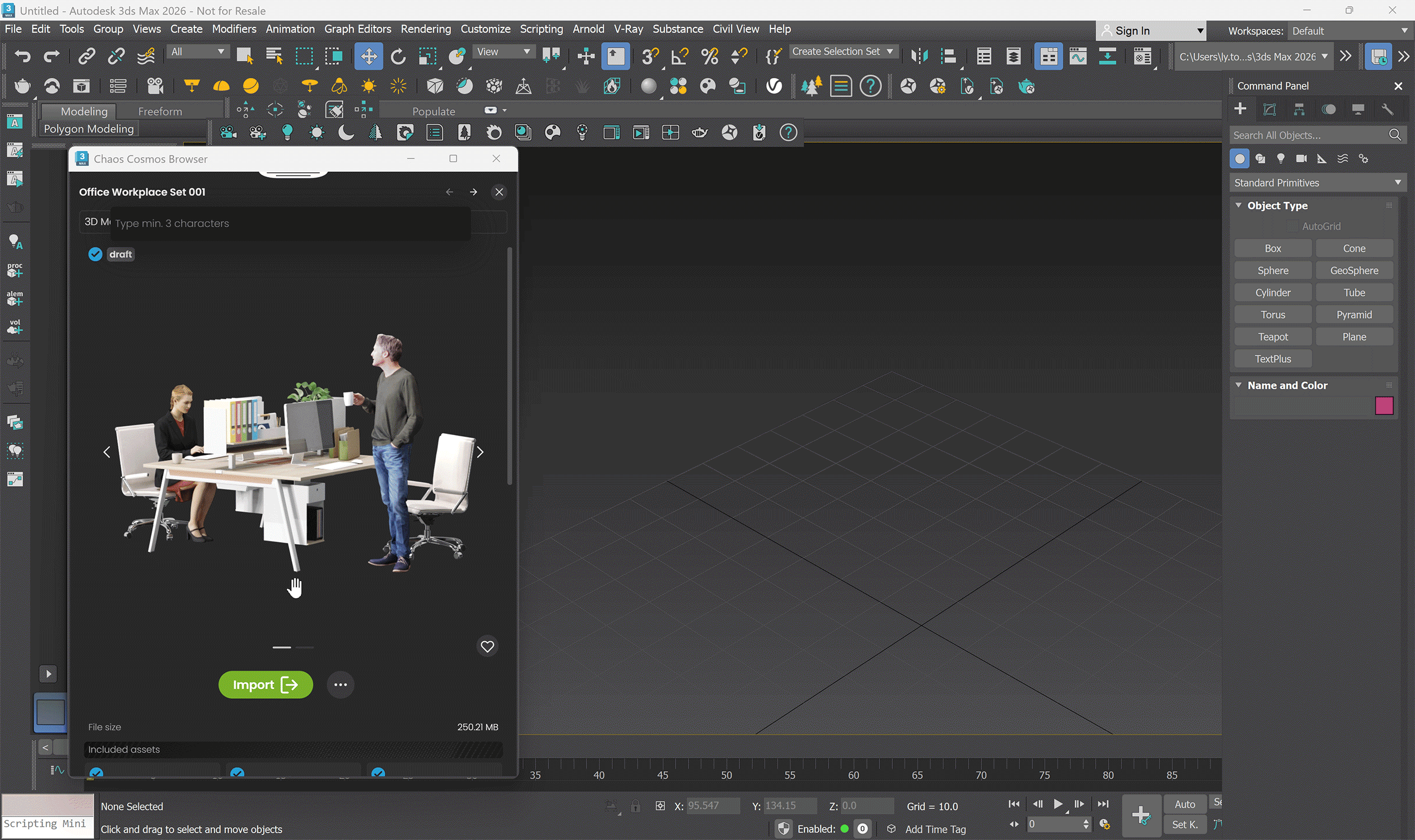
Task: Toggle the Percent Snap icon
Action: pos(710,56)
